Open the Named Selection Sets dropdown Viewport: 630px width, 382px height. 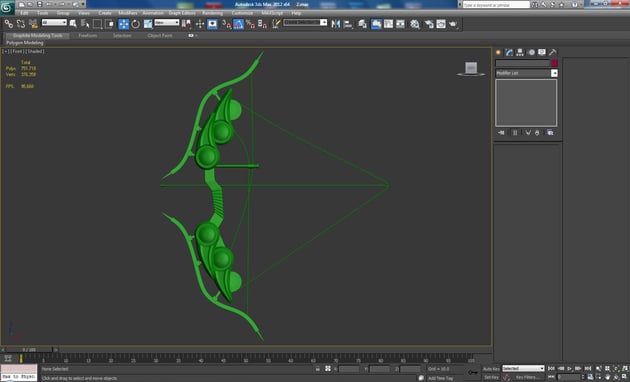pyautogui.click(x=305, y=23)
